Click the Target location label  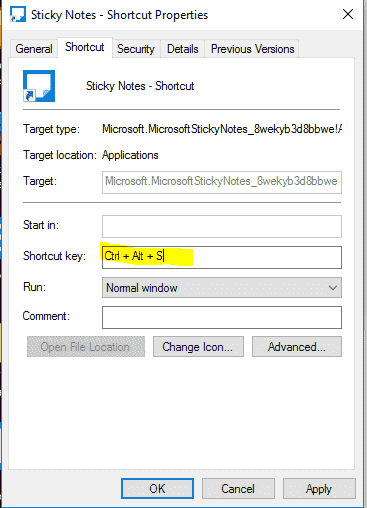point(60,155)
